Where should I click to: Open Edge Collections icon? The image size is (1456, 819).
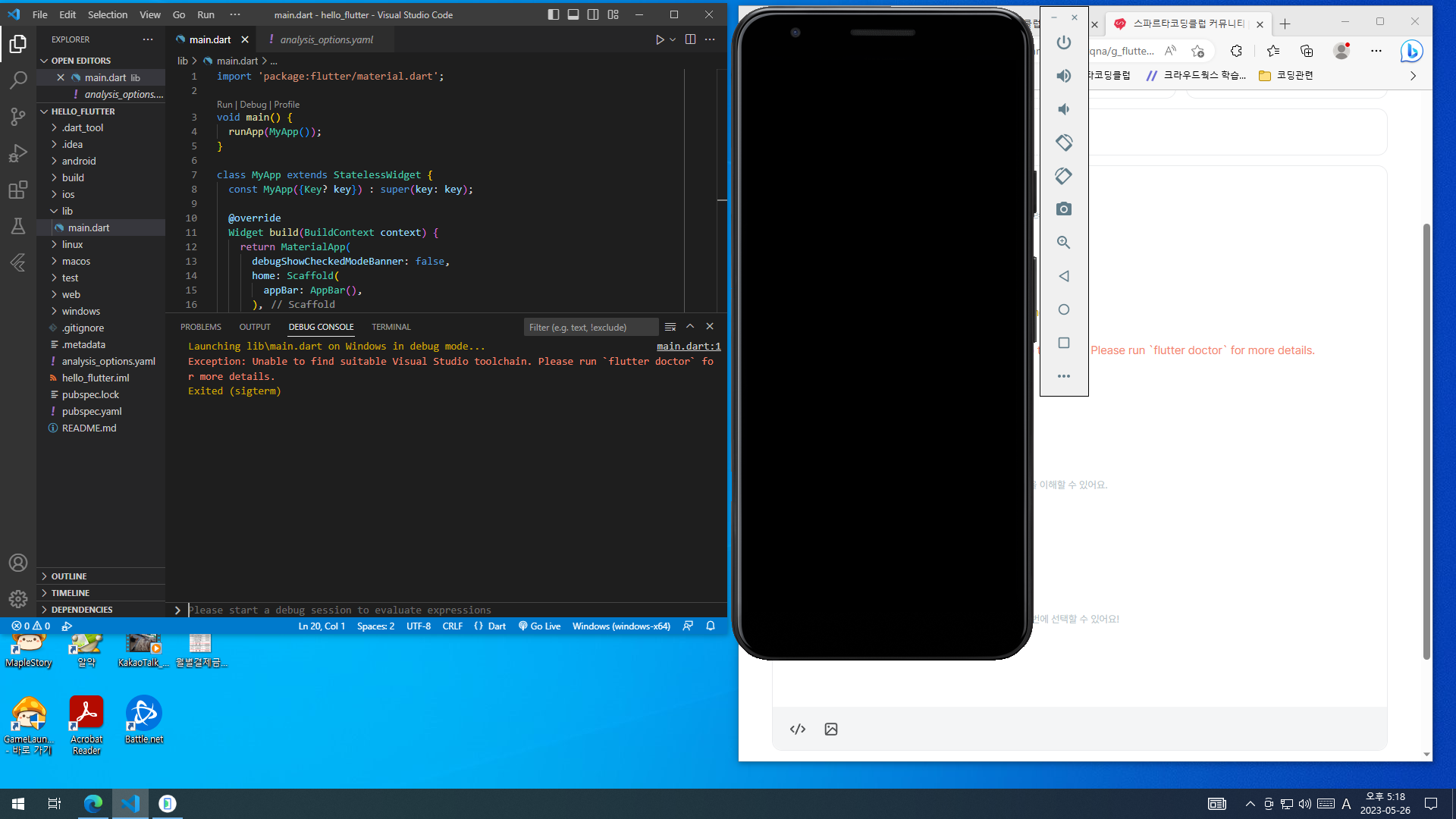[1307, 51]
